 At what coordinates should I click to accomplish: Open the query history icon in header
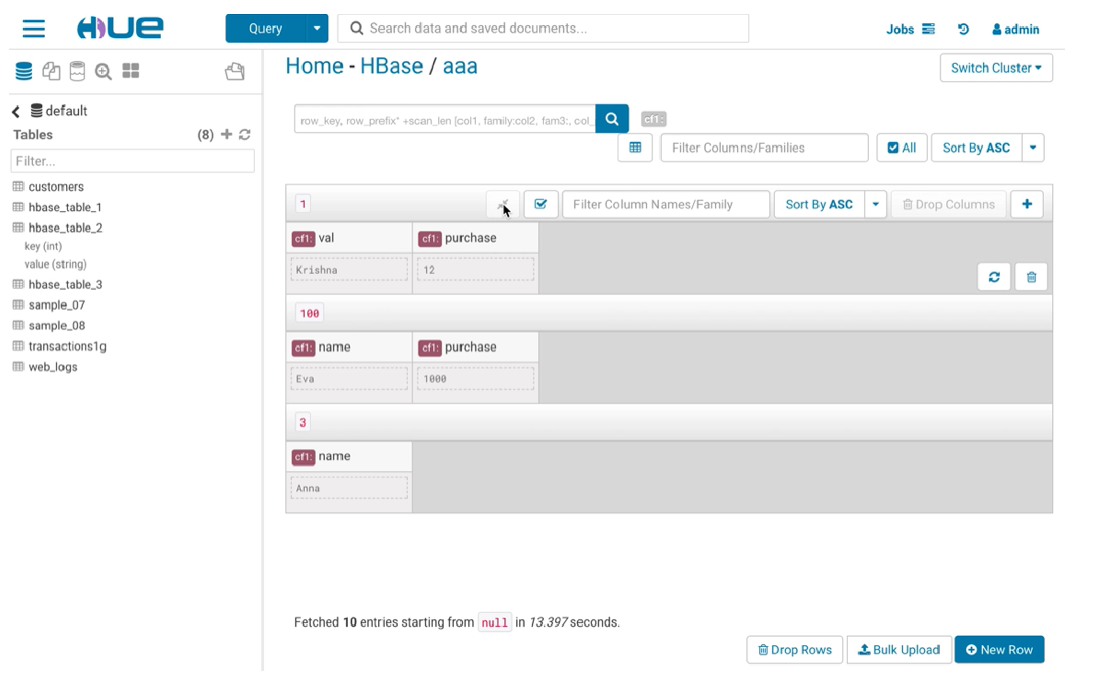(963, 29)
